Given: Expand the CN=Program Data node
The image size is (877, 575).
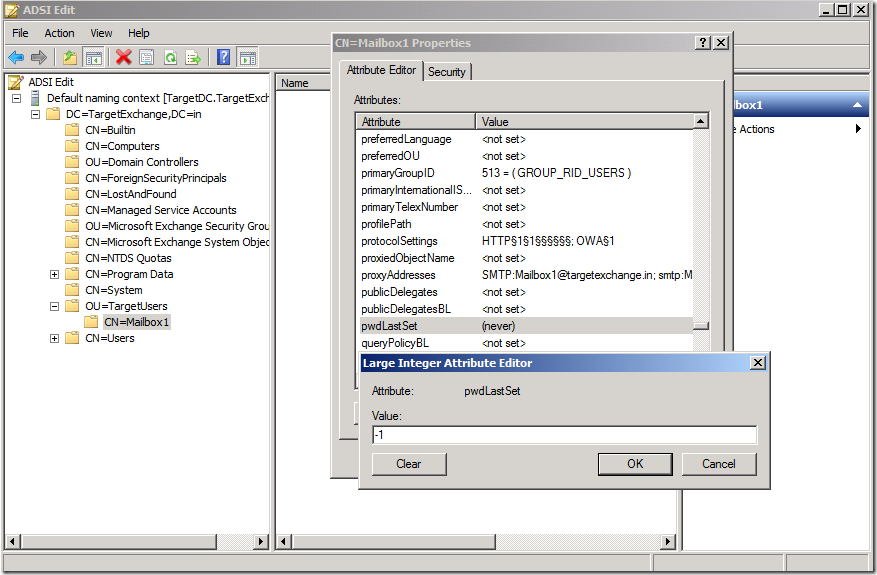Looking at the screenshot, I should point(54,274).
